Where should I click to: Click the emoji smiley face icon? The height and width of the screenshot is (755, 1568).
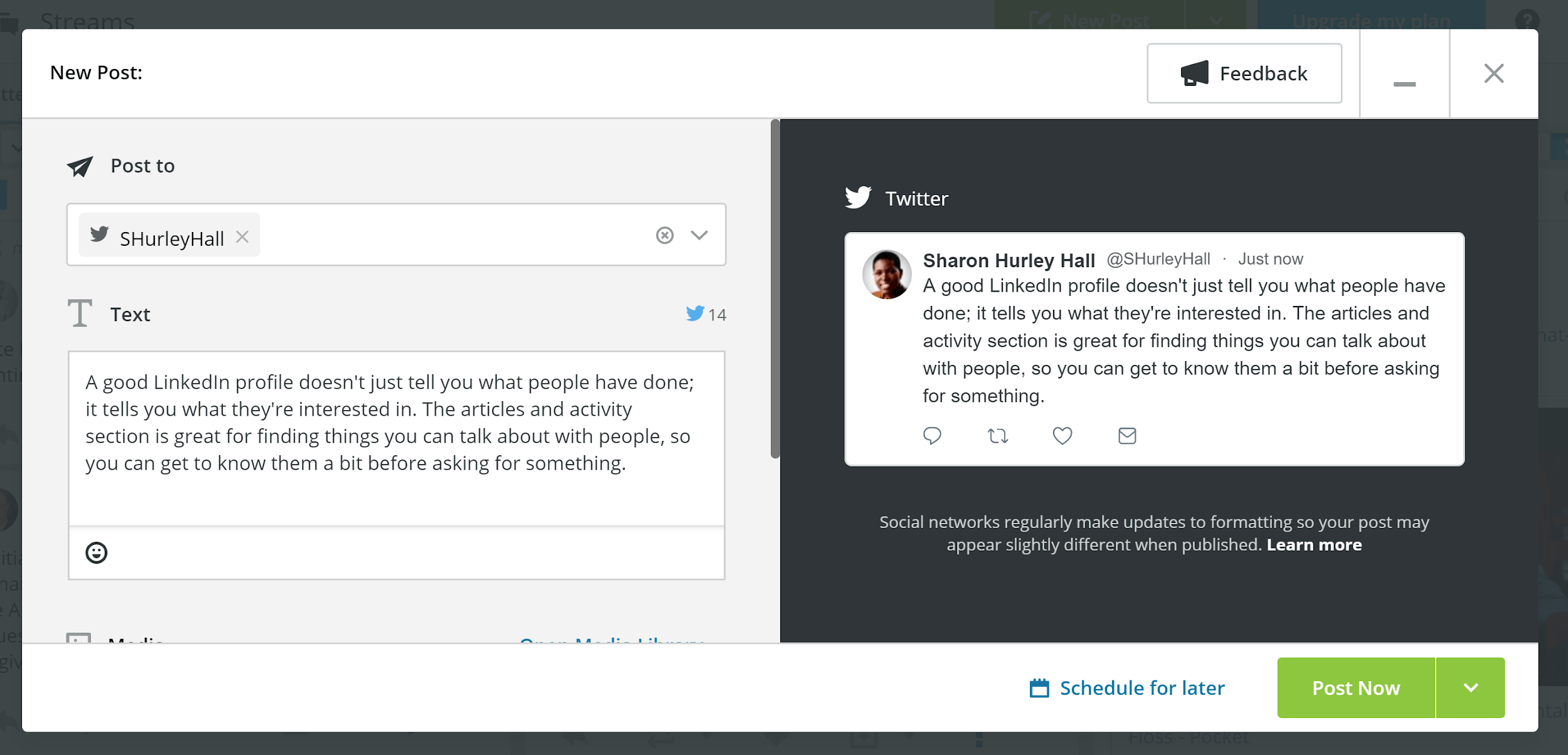pyautogui.click(x=96, y=551)
